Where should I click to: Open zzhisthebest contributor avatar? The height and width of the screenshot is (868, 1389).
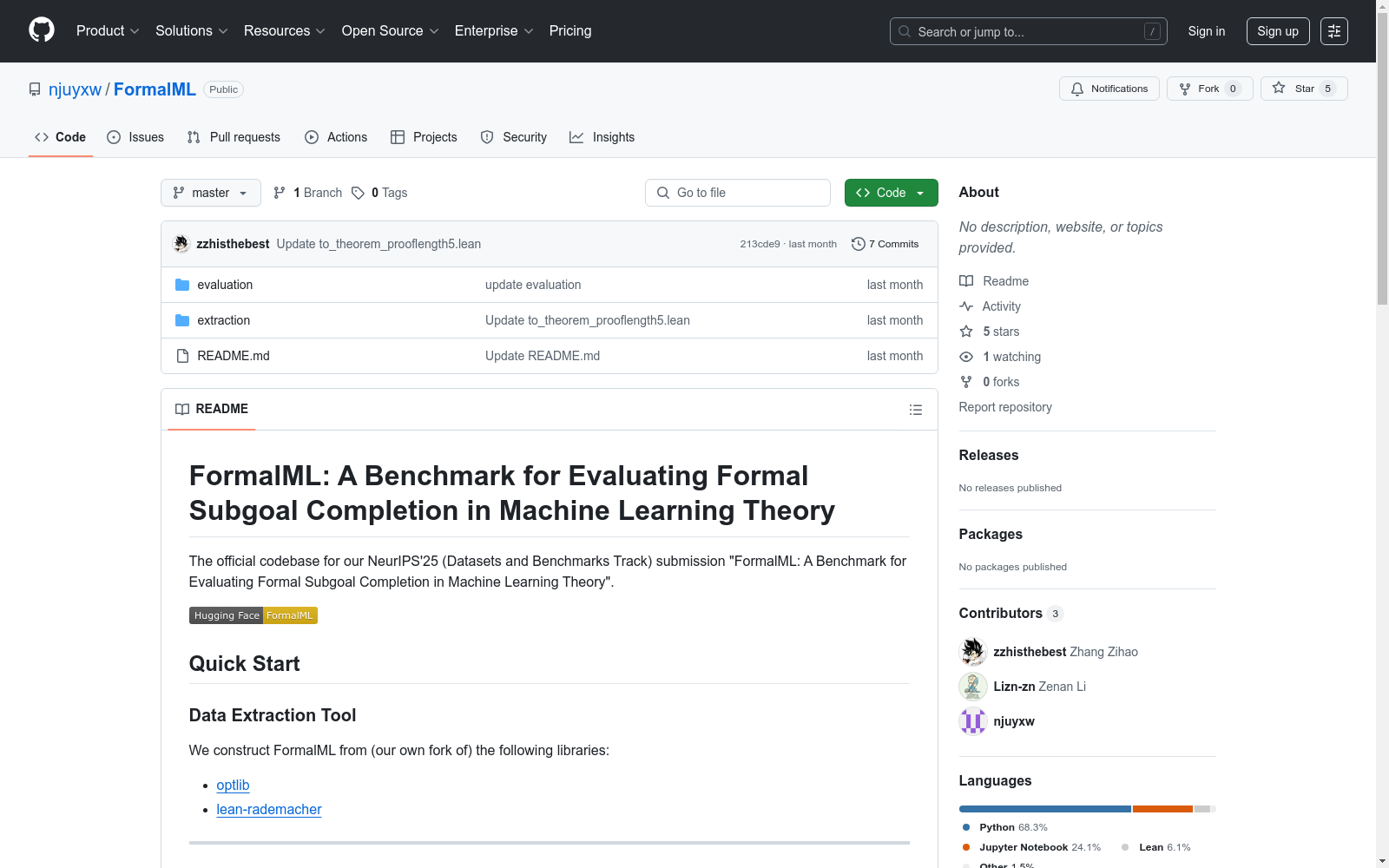973,652
